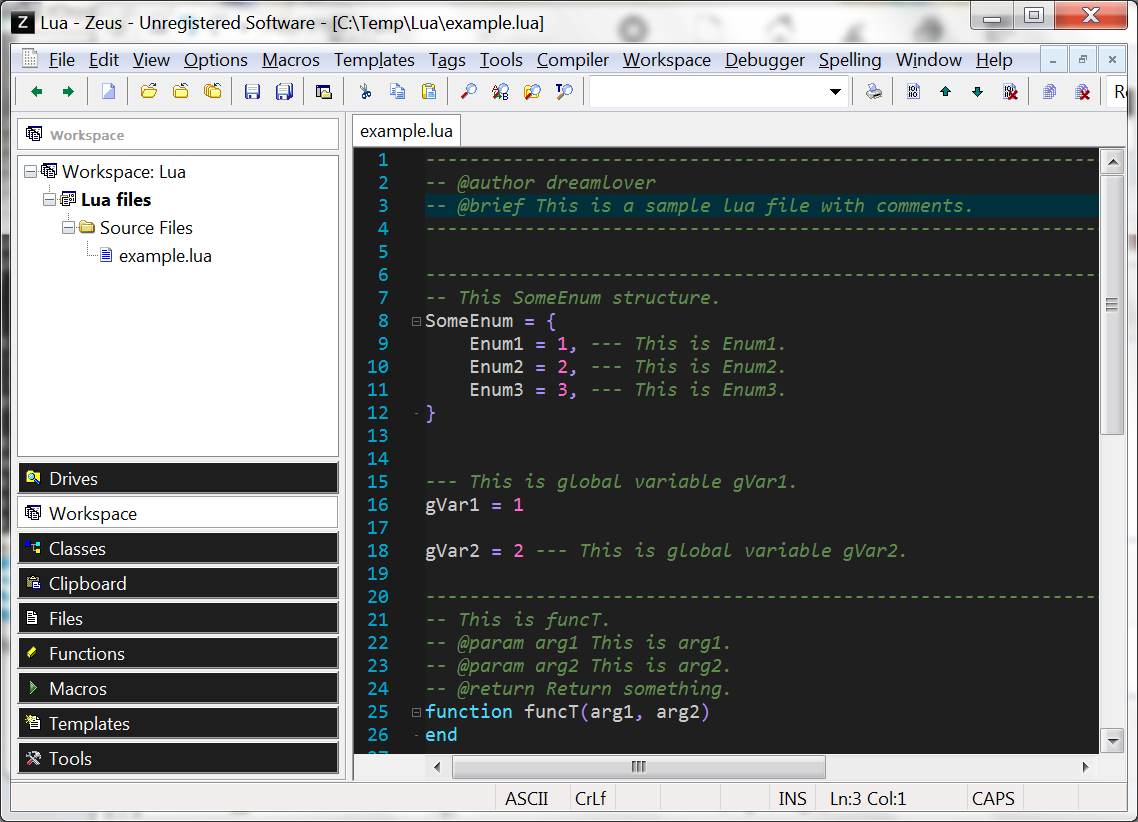Screen dimensions: 1138x822
Task: Open the toolbar search combo box dropdown arrow
Action: click(x=835, y=91)
